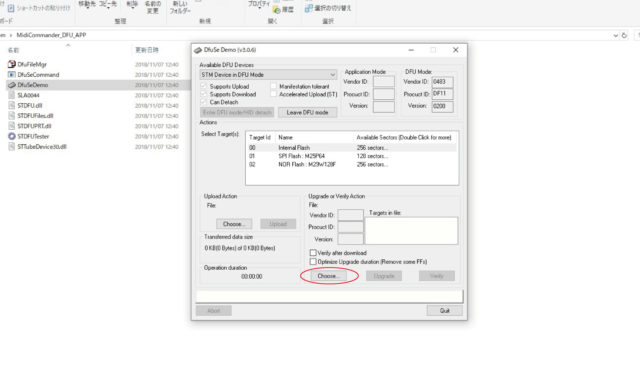The height and width of the screenshot is (384, 640).
Task: Minimize the DfuSe Demo window
Action: tap(411, 50)
